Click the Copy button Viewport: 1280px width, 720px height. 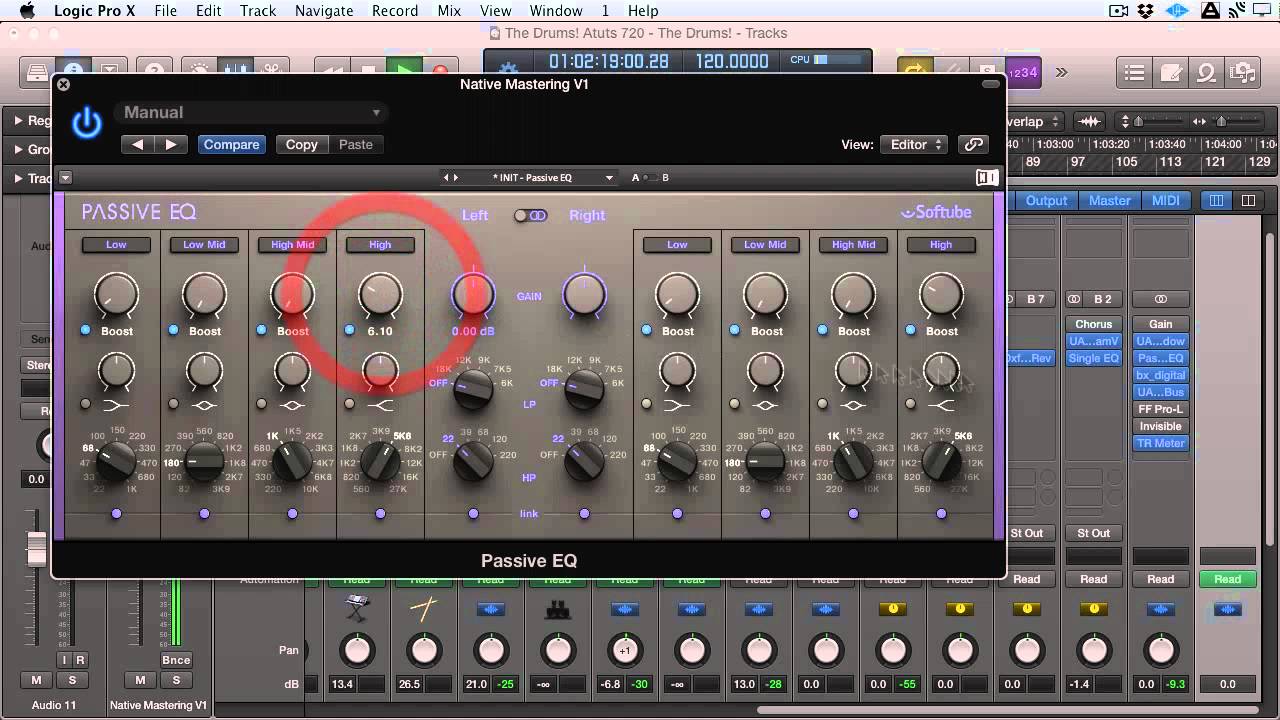(301, 145)
